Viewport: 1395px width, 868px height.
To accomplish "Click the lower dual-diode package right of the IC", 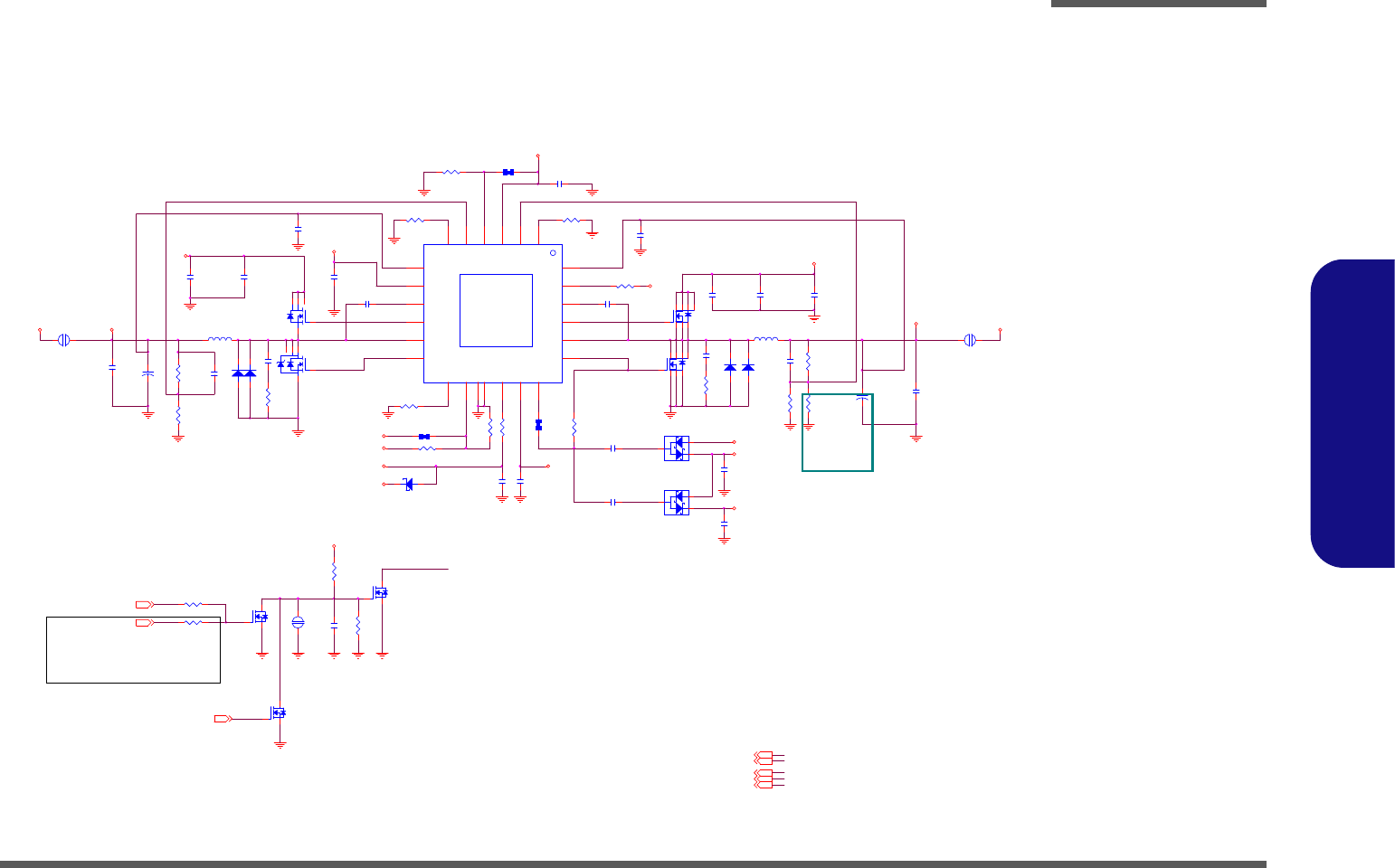I will coord(677,502).
